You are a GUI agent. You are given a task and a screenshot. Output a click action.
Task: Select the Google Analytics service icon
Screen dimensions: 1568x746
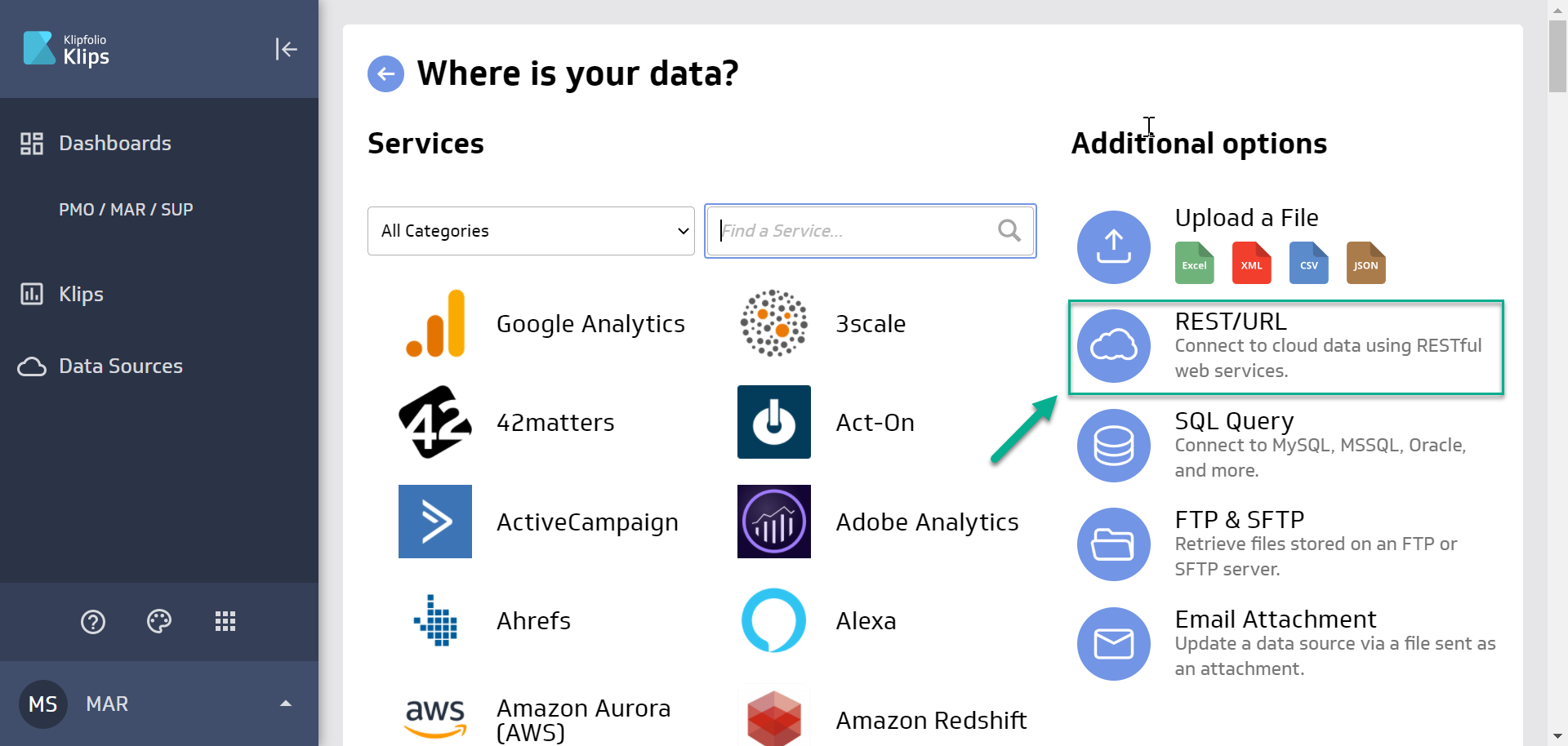pos(435,323)
